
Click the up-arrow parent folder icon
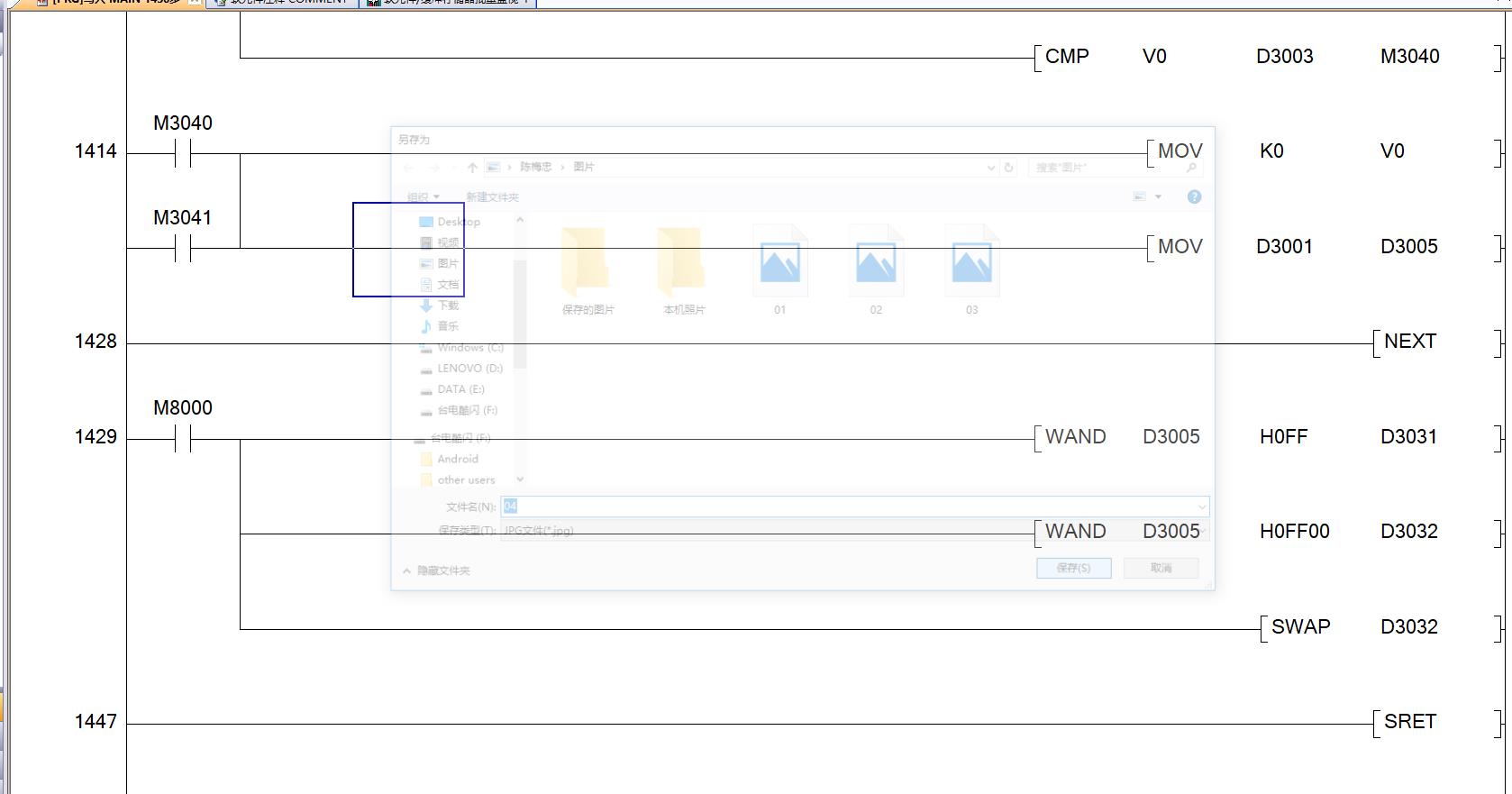pos(472,168)
